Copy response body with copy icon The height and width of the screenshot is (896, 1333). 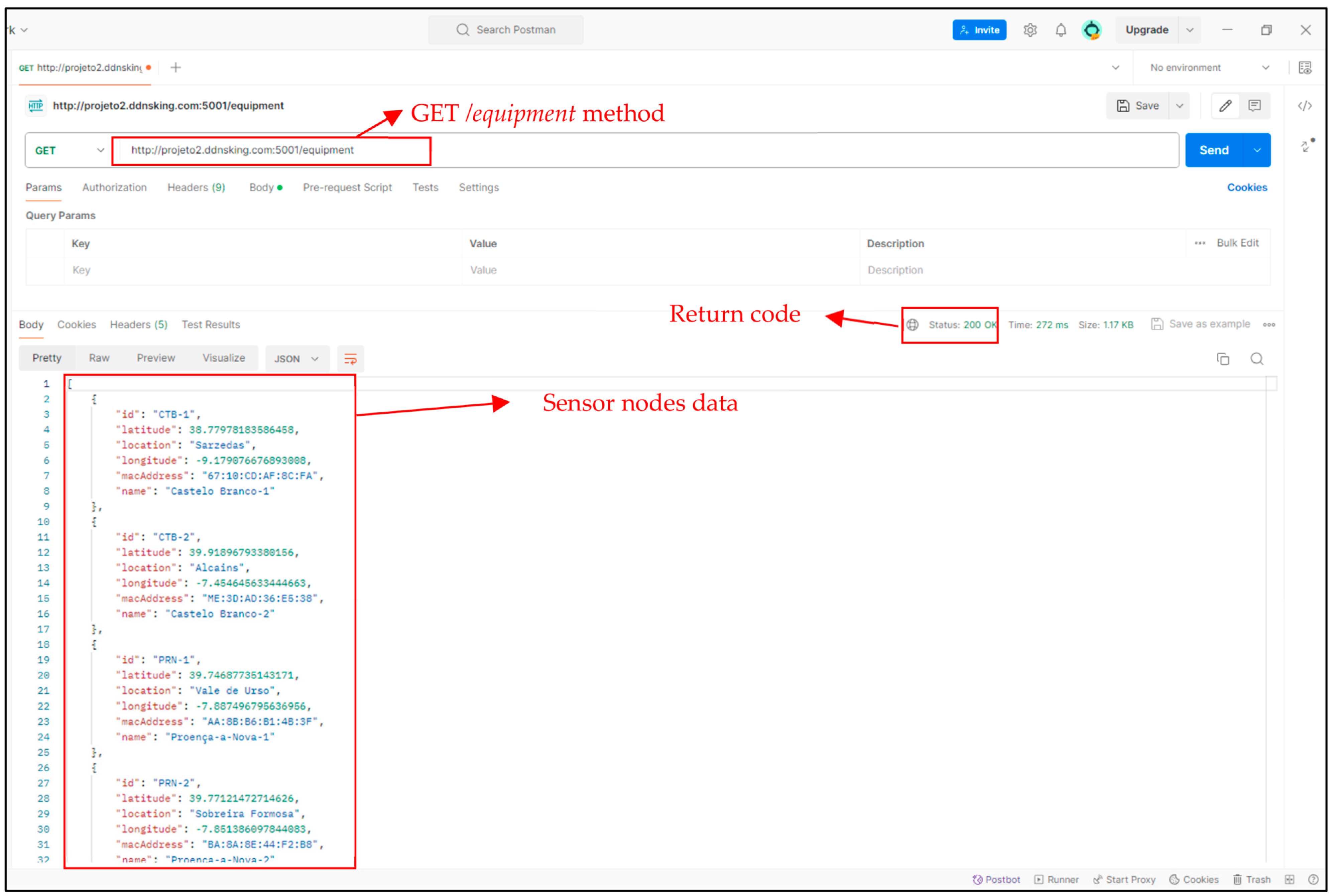pos(1223,359)
